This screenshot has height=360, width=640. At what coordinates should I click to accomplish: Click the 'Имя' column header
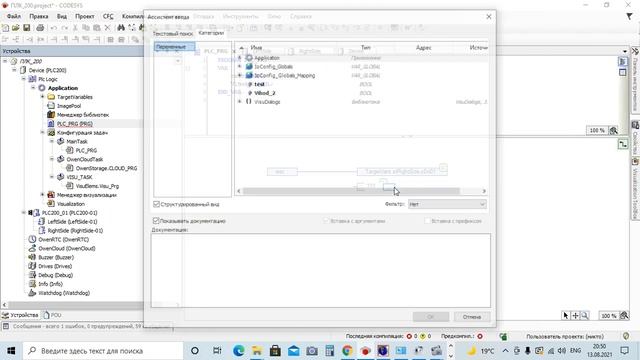pyautogui.click(x=256, y=48)
